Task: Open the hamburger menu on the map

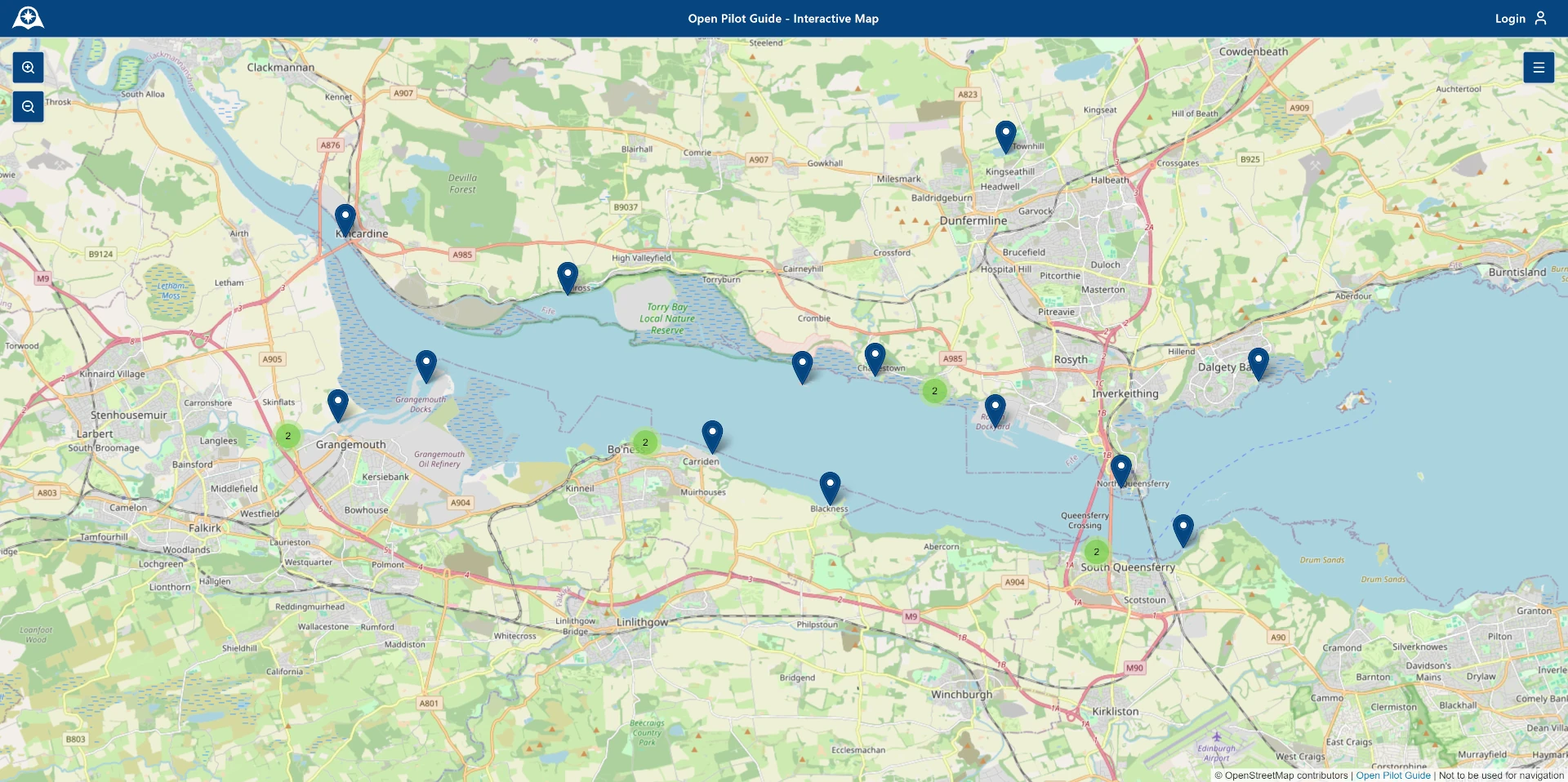Action: (1538, 68)
